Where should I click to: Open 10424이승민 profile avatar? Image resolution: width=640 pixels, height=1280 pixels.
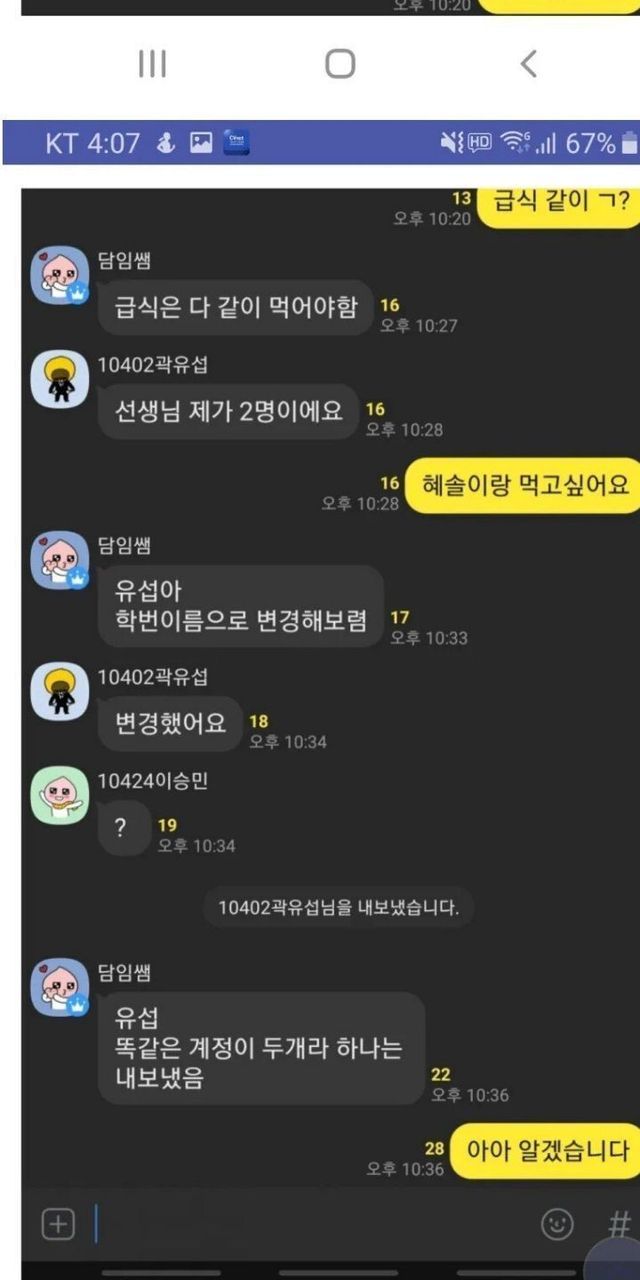tap(60, 796)
